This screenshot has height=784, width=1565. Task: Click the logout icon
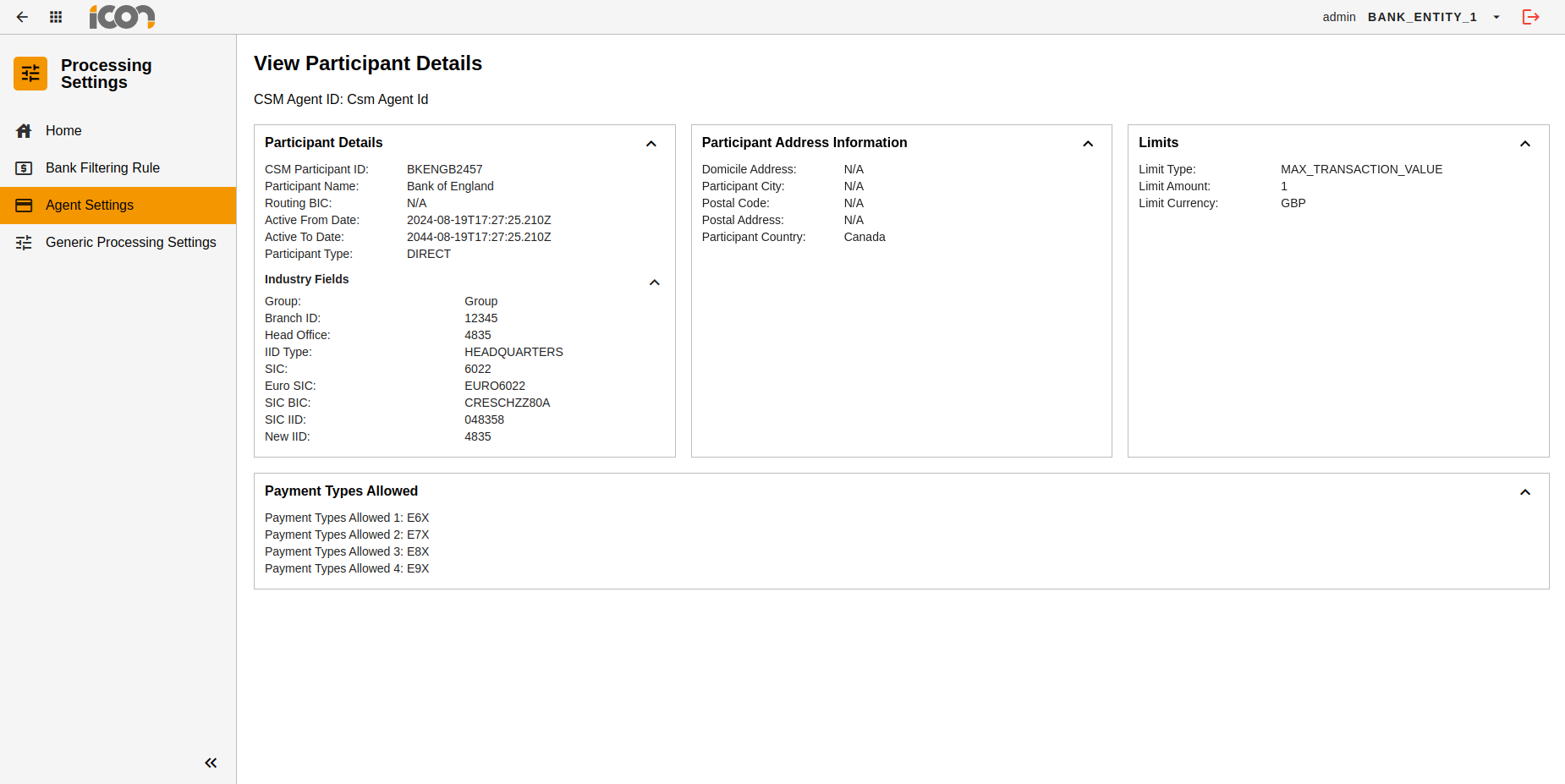tap(1530, 17)
